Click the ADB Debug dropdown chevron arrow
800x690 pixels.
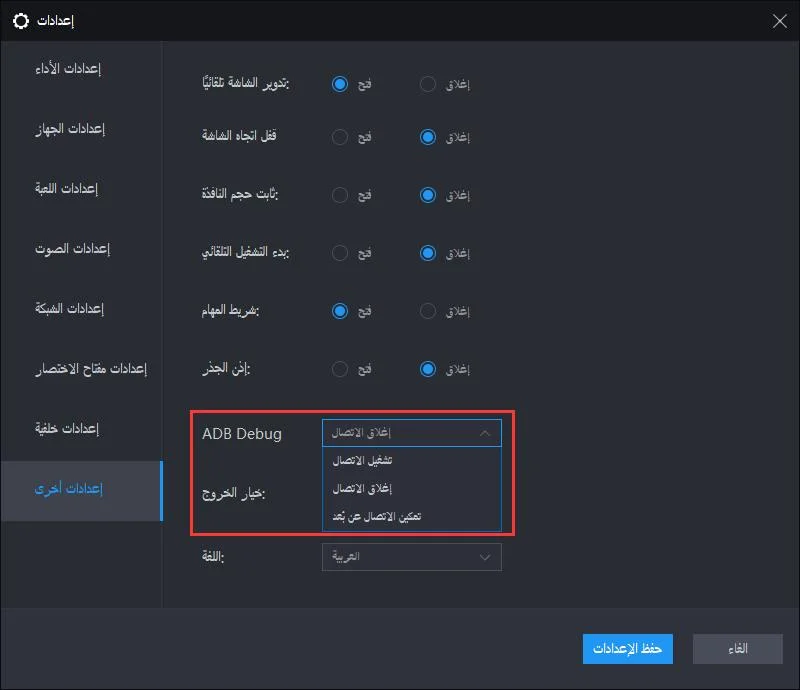pos(485,433)
